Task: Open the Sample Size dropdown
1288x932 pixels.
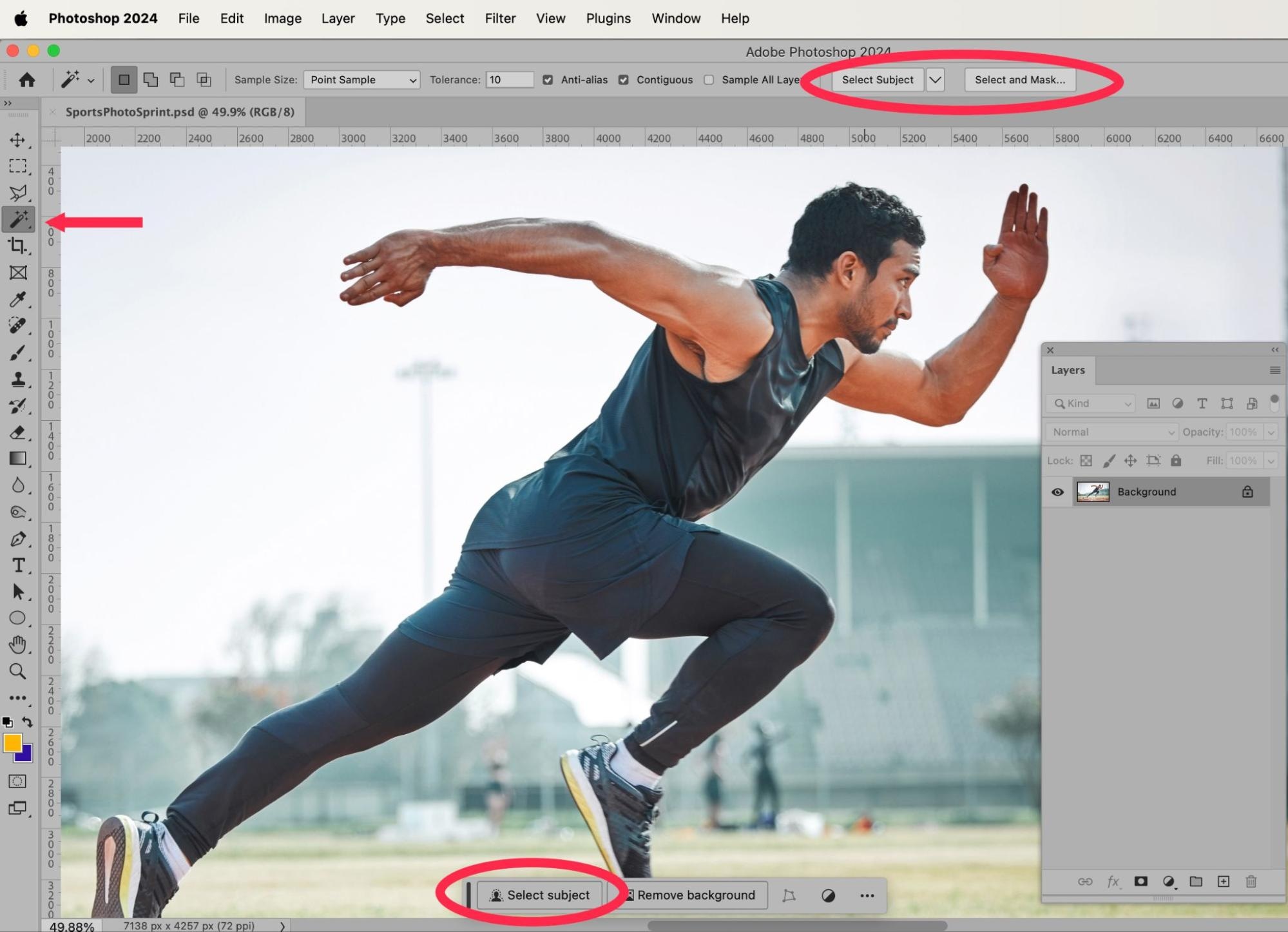Action: coord(361,80)
